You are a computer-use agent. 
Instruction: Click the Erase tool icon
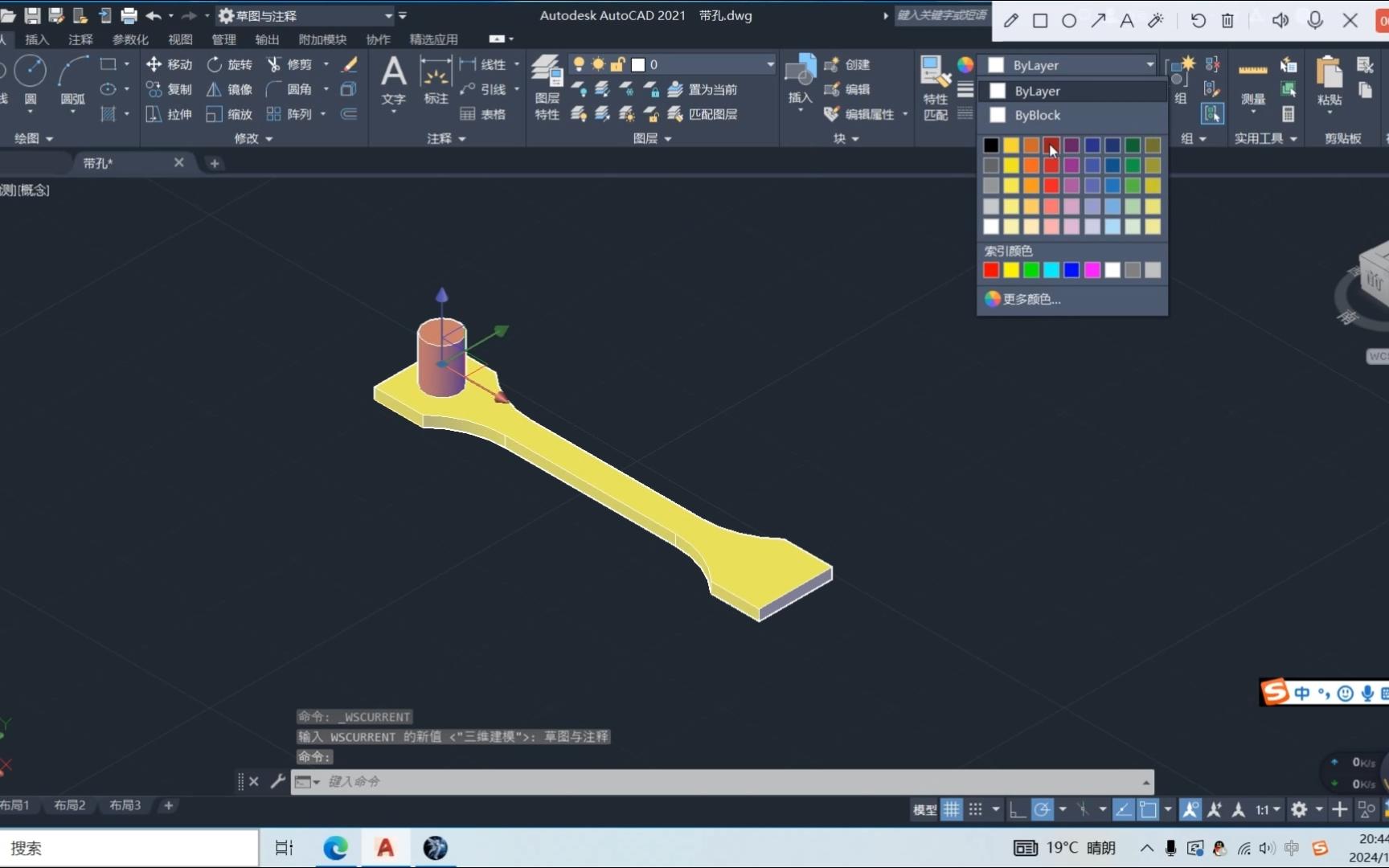350,64
